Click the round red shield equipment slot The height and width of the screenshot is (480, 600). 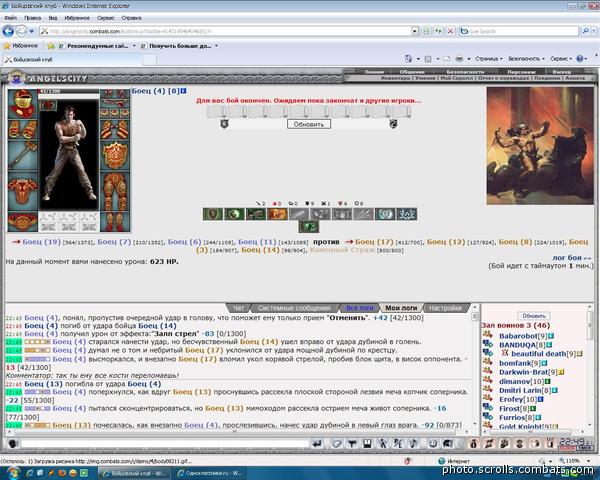click(115, 156)
